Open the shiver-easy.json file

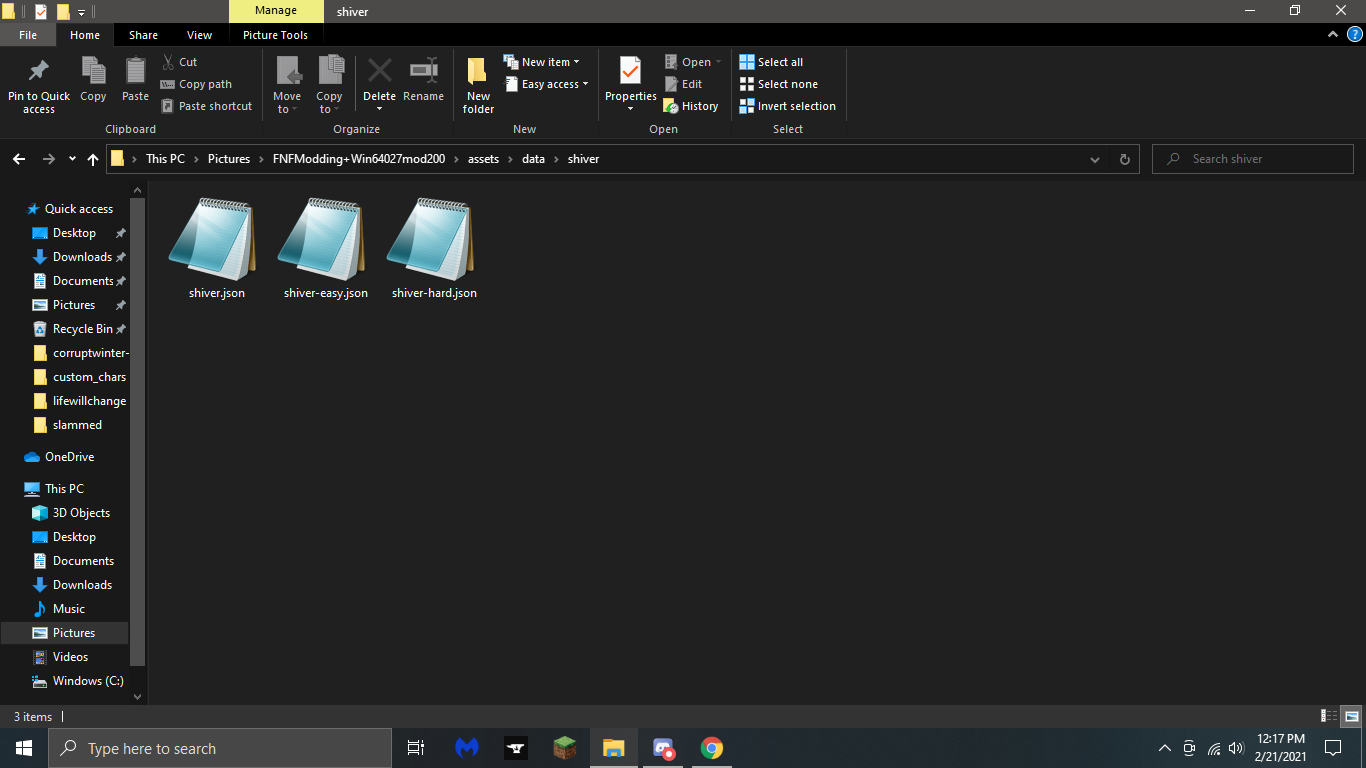[x=323, y=240]
